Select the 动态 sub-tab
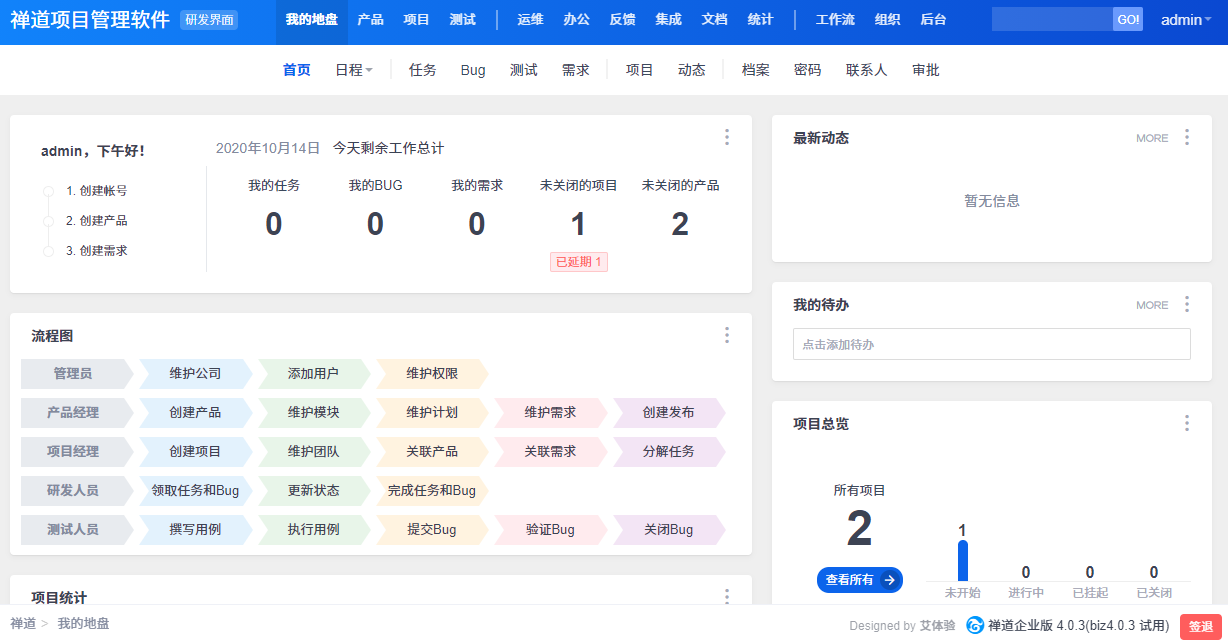Image resolution: width=1228 pixels, height=643 pixels. tap(692, 70)
